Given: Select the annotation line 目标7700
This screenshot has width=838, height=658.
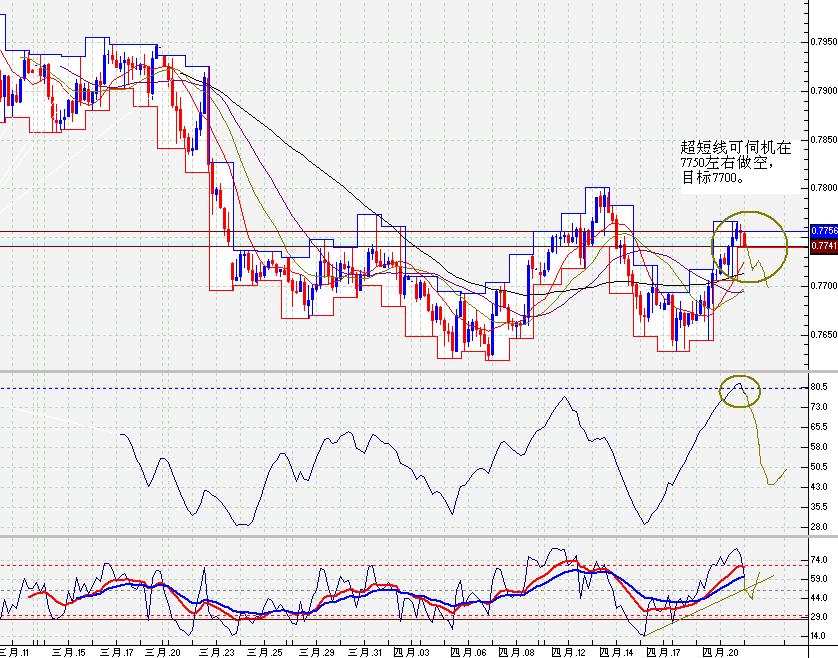Looking at the screenshot, I should pos(713,177).
